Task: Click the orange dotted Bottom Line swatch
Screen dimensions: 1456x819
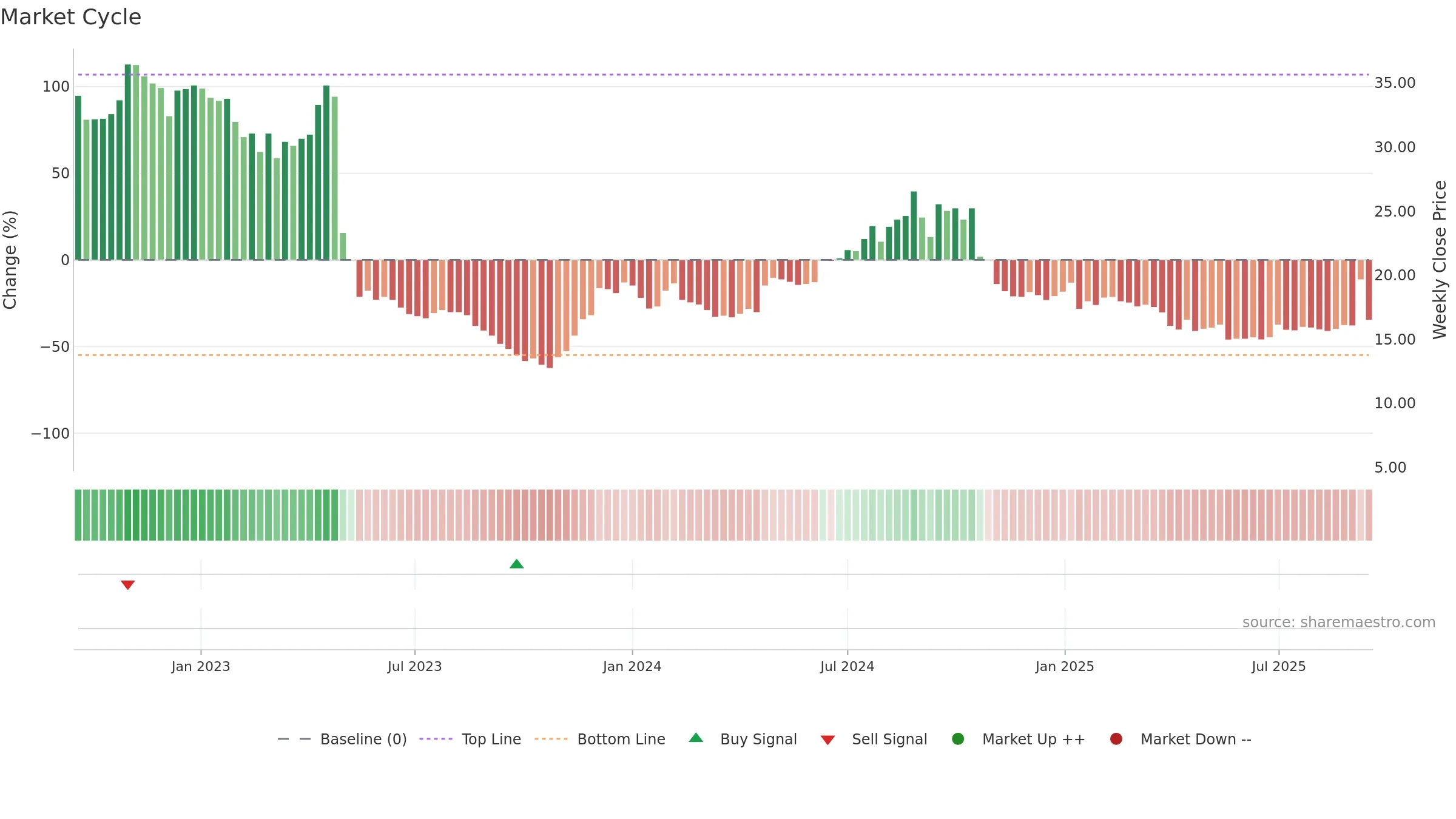Action: tap(551, 739)
